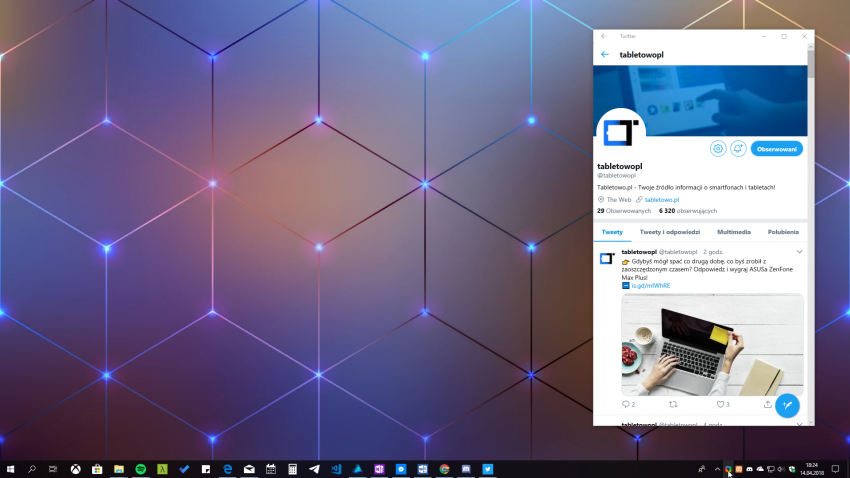Open profile settings gear icon
The height and width of the screenshot is (478, 850).
(717, 148)
